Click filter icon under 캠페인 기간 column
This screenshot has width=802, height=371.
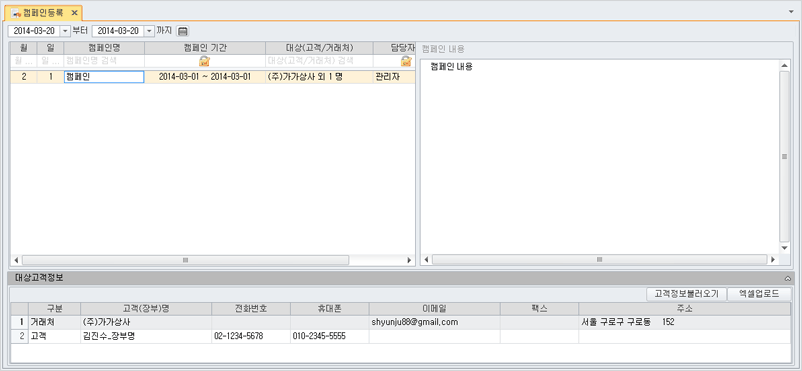coord(205,61)
